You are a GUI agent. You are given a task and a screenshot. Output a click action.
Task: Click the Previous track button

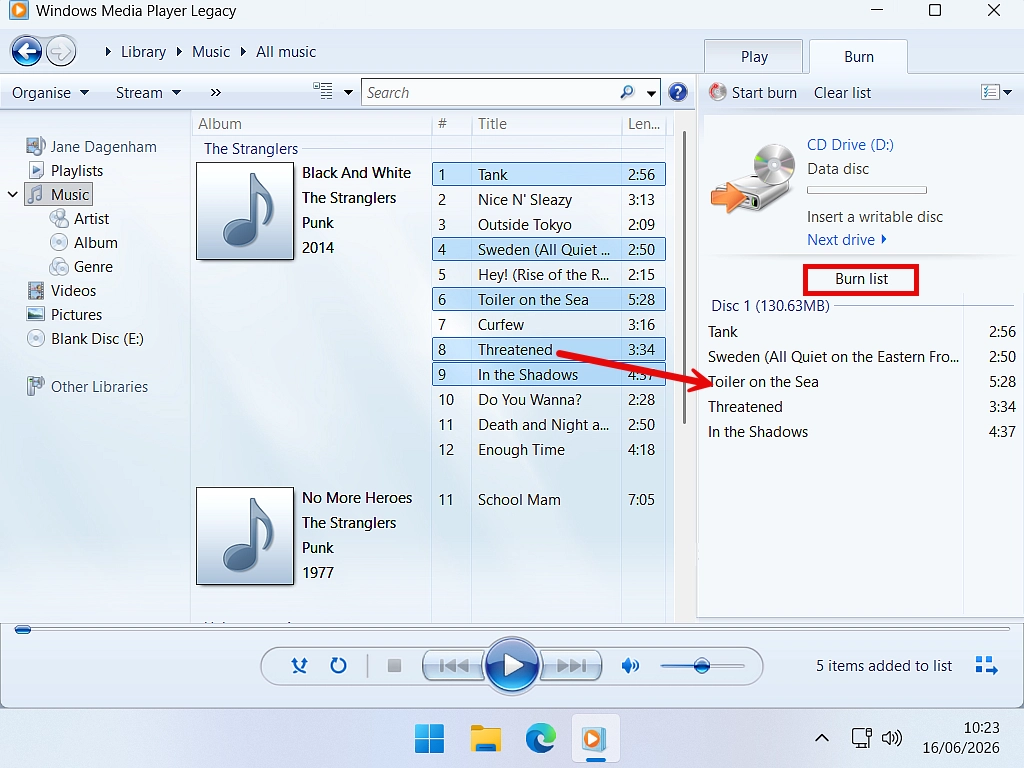pyautogui.click(x=454, y=665)
